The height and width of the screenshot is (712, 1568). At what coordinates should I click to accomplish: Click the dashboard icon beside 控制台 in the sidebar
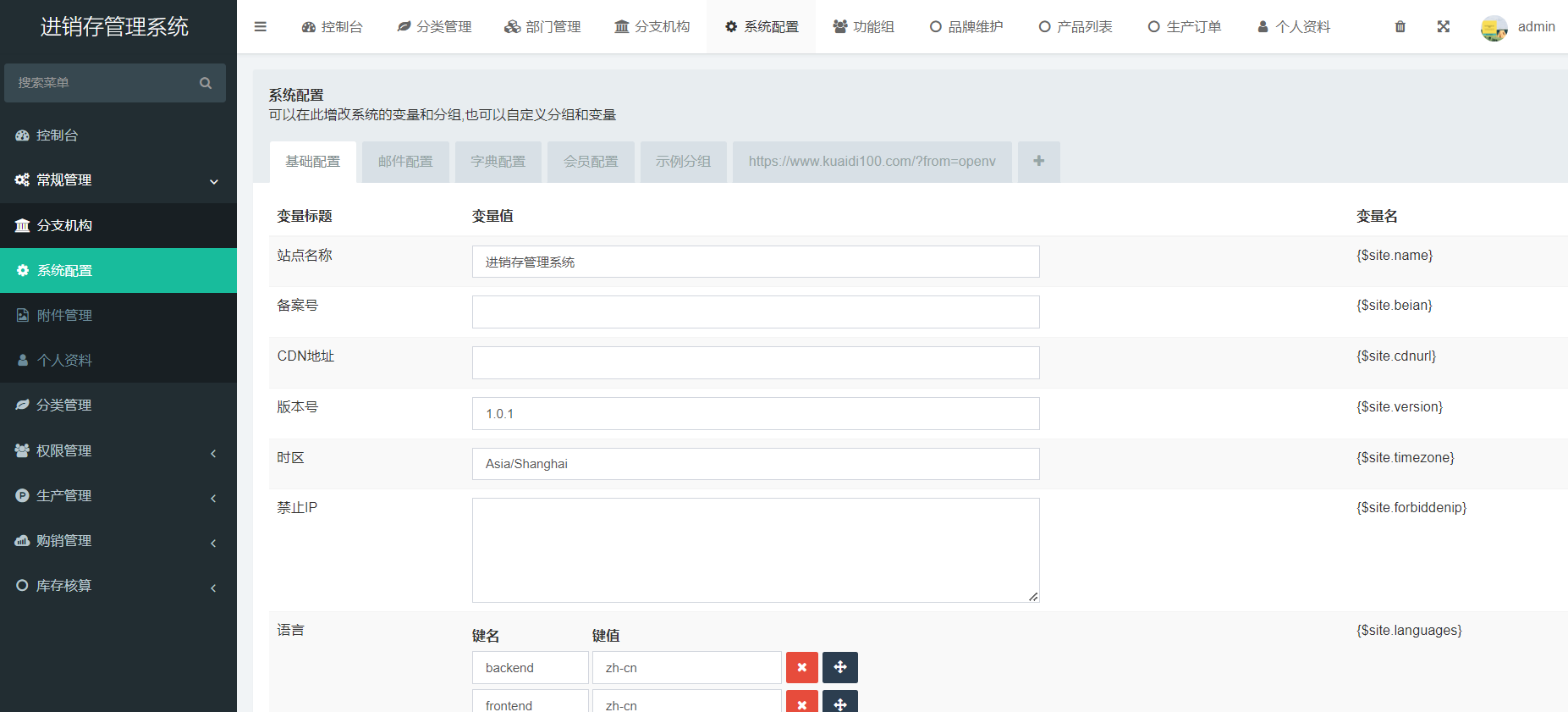pyautogui.click(x=23, y=135)
